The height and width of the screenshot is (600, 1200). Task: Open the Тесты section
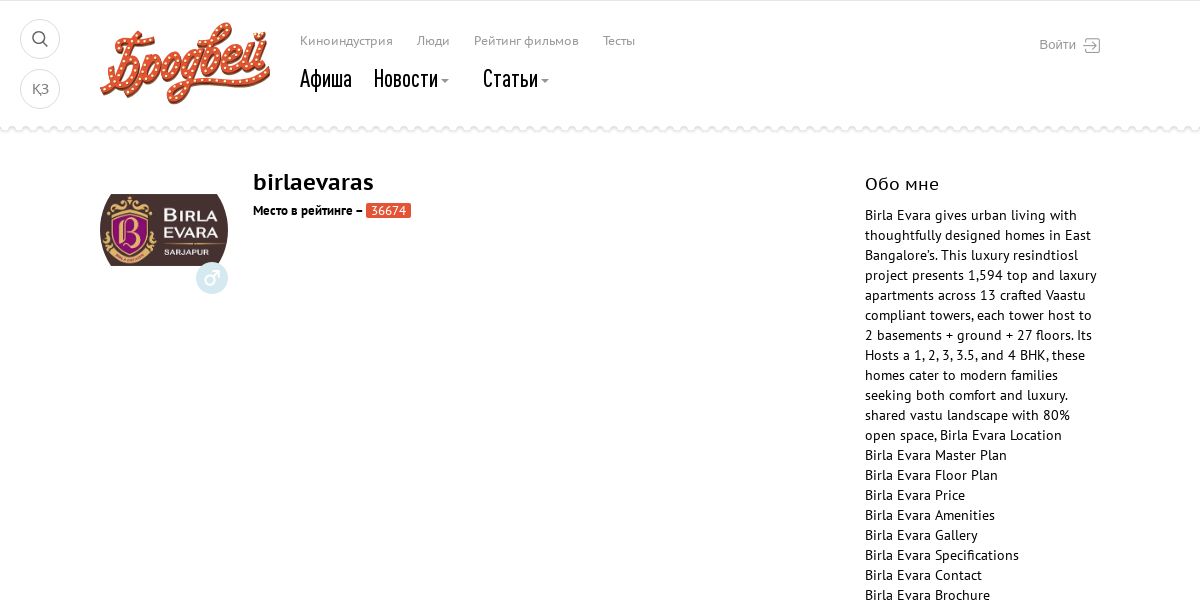point(619,41)
